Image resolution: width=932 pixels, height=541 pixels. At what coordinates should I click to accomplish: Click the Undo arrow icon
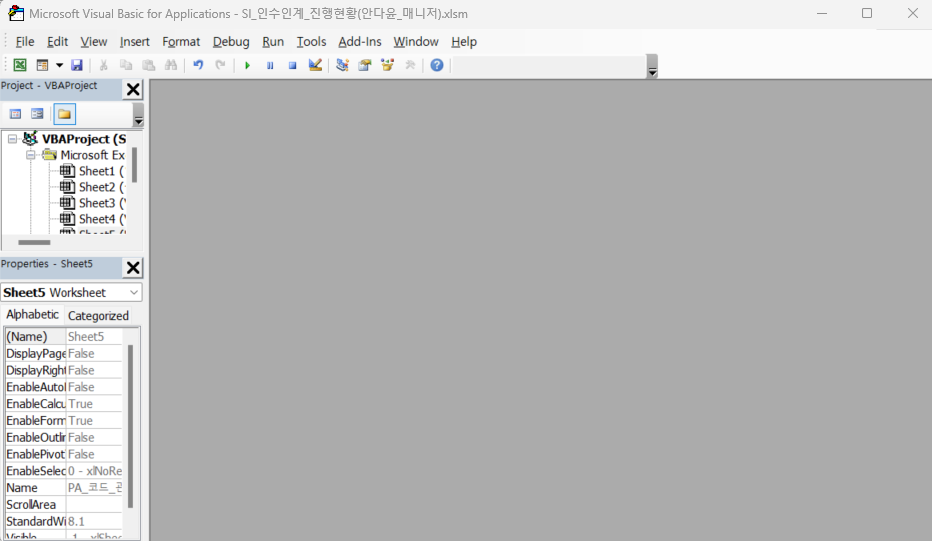[198, 65]
